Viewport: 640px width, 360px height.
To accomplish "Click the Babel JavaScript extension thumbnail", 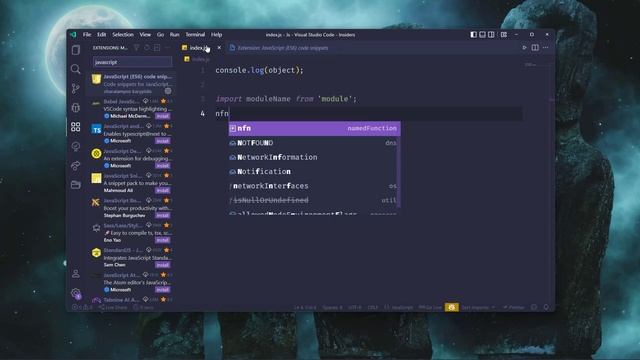I will click(x=96, y=104).
